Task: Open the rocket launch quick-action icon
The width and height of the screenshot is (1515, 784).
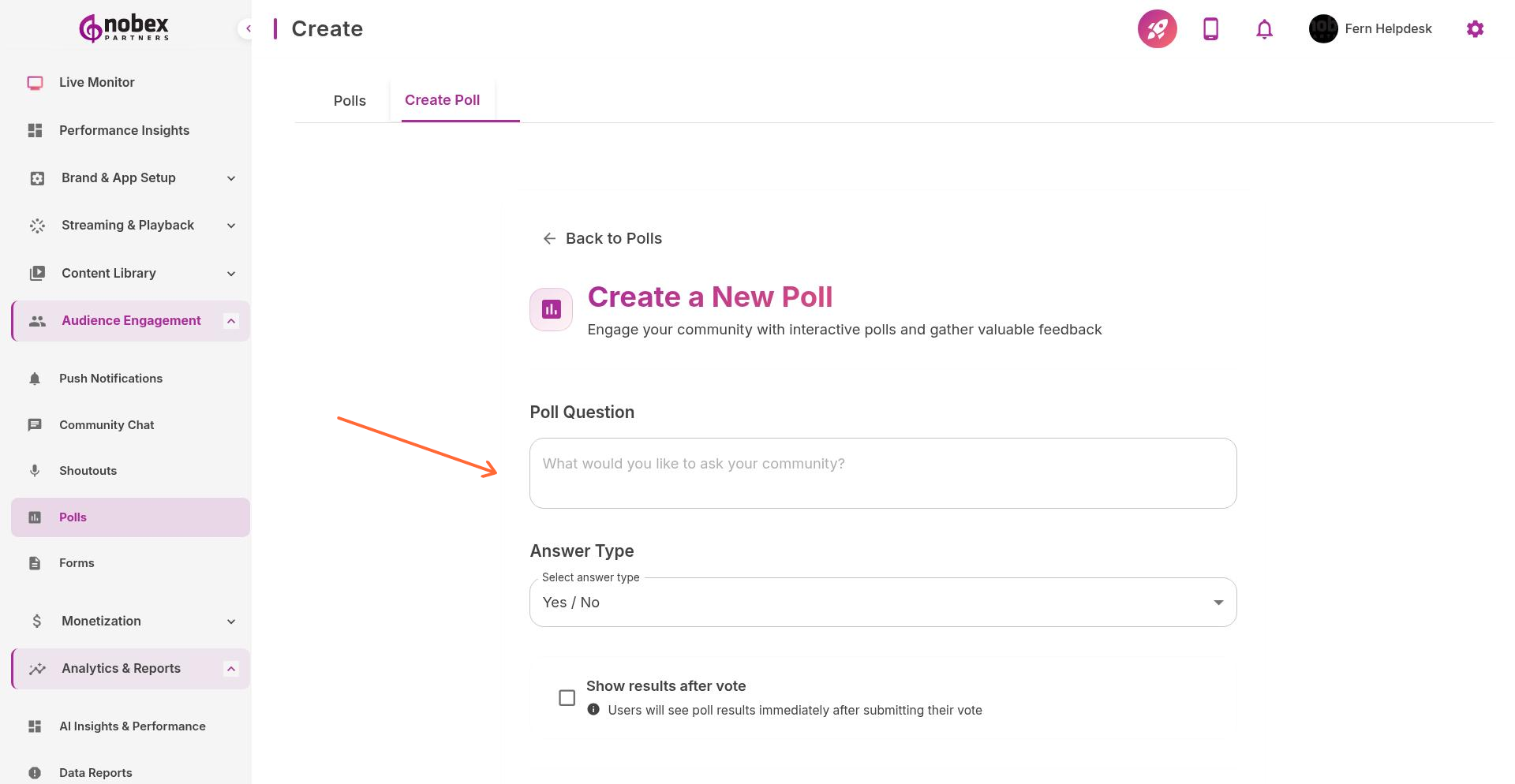Action: tap(1157, 28)
